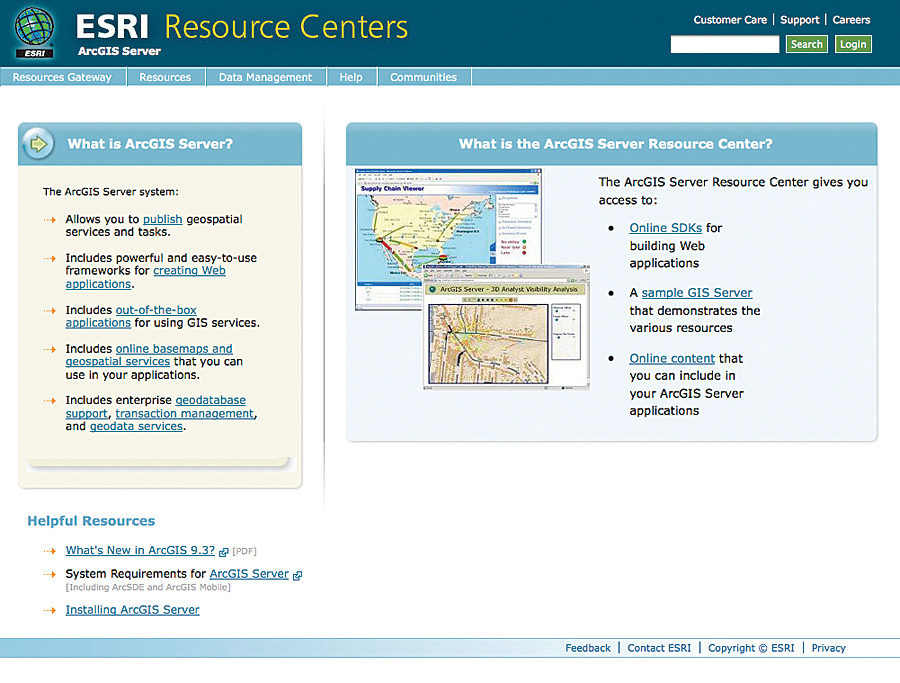
Task: Open ArcGIS Server system requirements link
Action: (x=249, y=574)
